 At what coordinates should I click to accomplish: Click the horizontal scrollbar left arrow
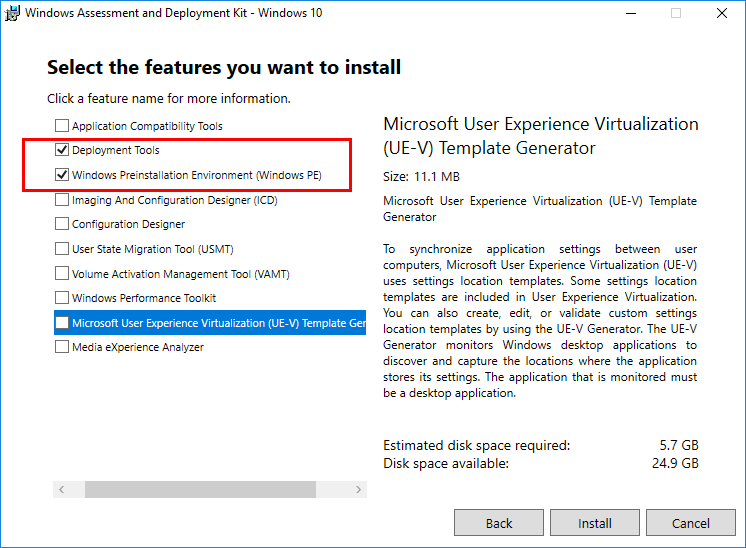61,490
